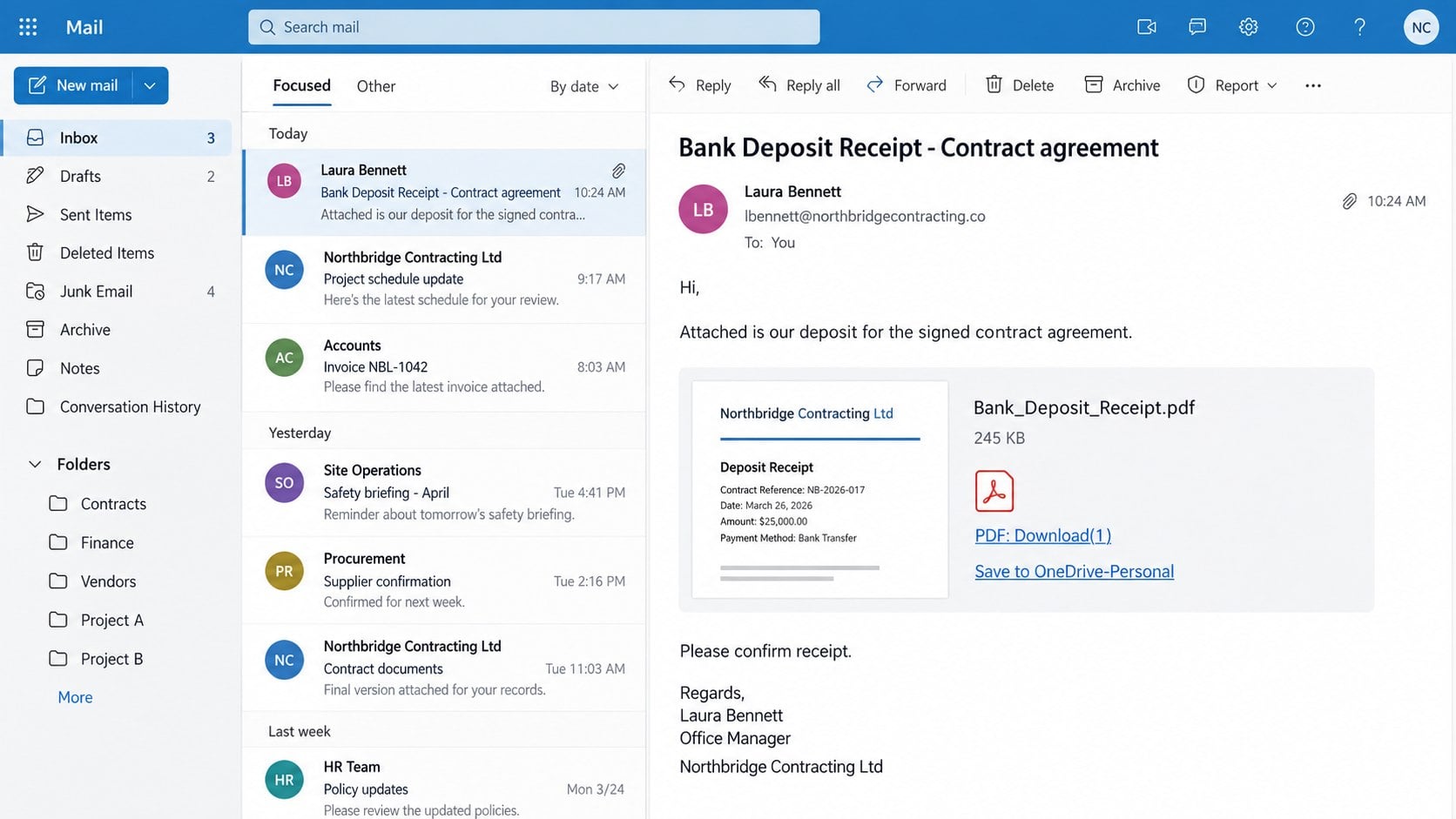Click the Delete trash icon in toolbar
Image resolution: width=1456 pixels, height=819 pixels.
[994, 84]
